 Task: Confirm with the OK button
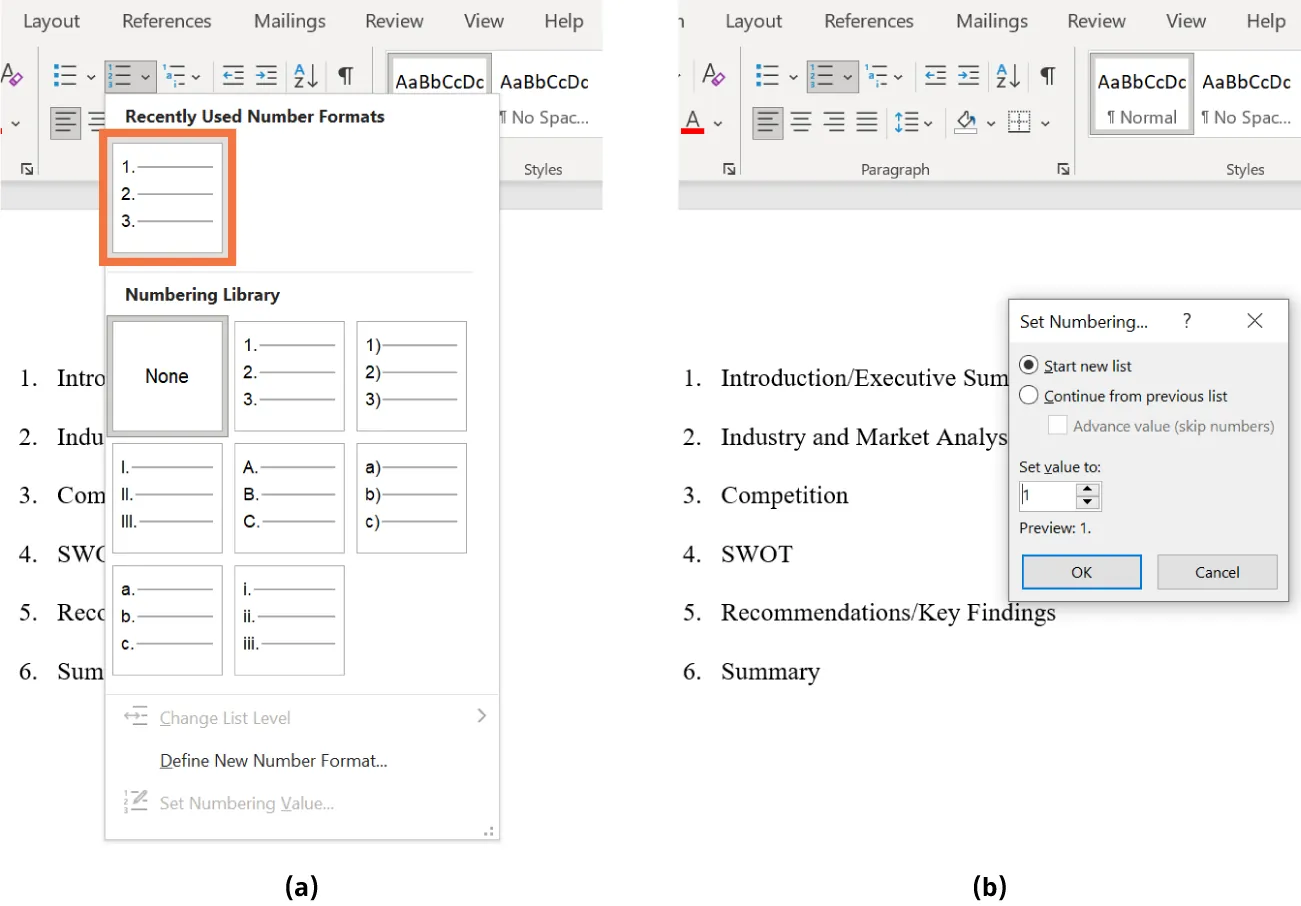pos(1081,572)
